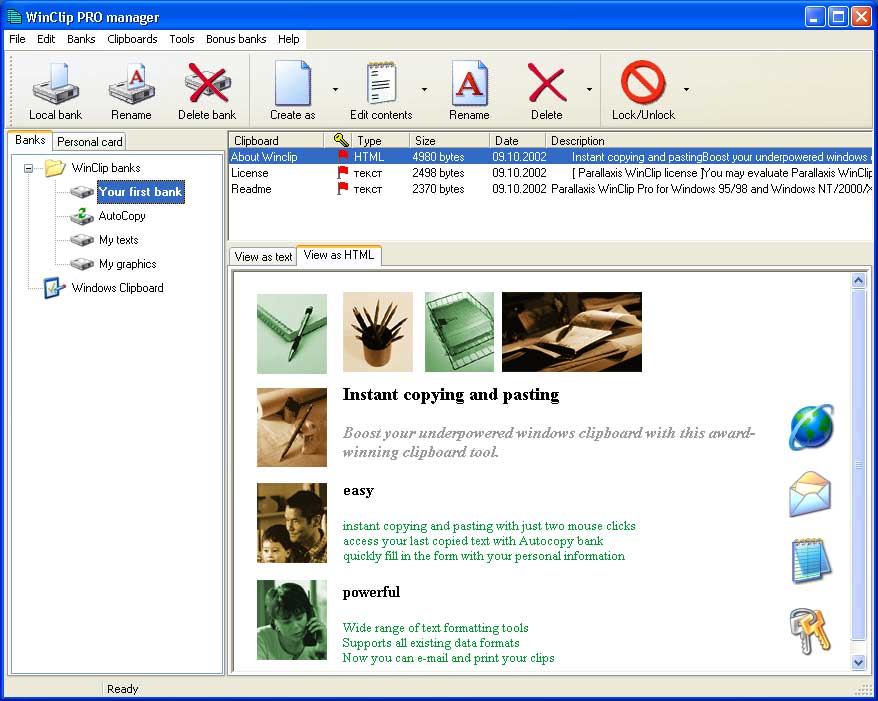Screen dimensions: 878x701
Task: Sort by the Clipboard column header
Action: pyautogui.click(x=276, y=141)
